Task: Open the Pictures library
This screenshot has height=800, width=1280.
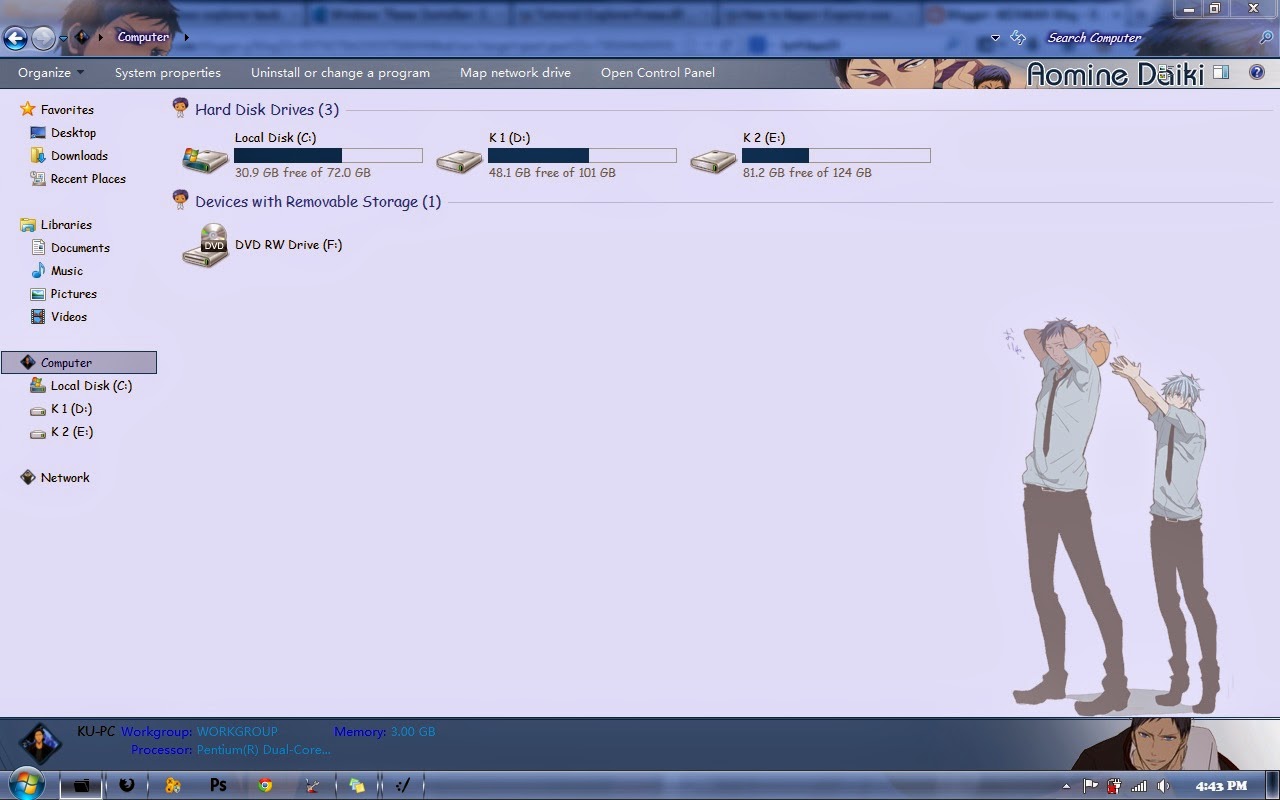Action: pos(74,294)
